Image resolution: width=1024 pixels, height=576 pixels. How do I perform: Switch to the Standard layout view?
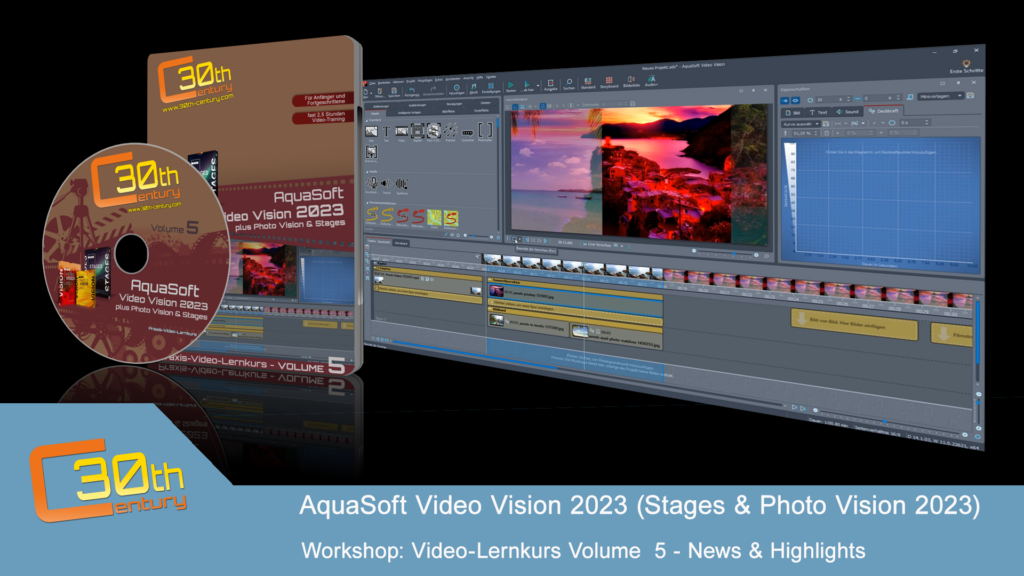588,83
